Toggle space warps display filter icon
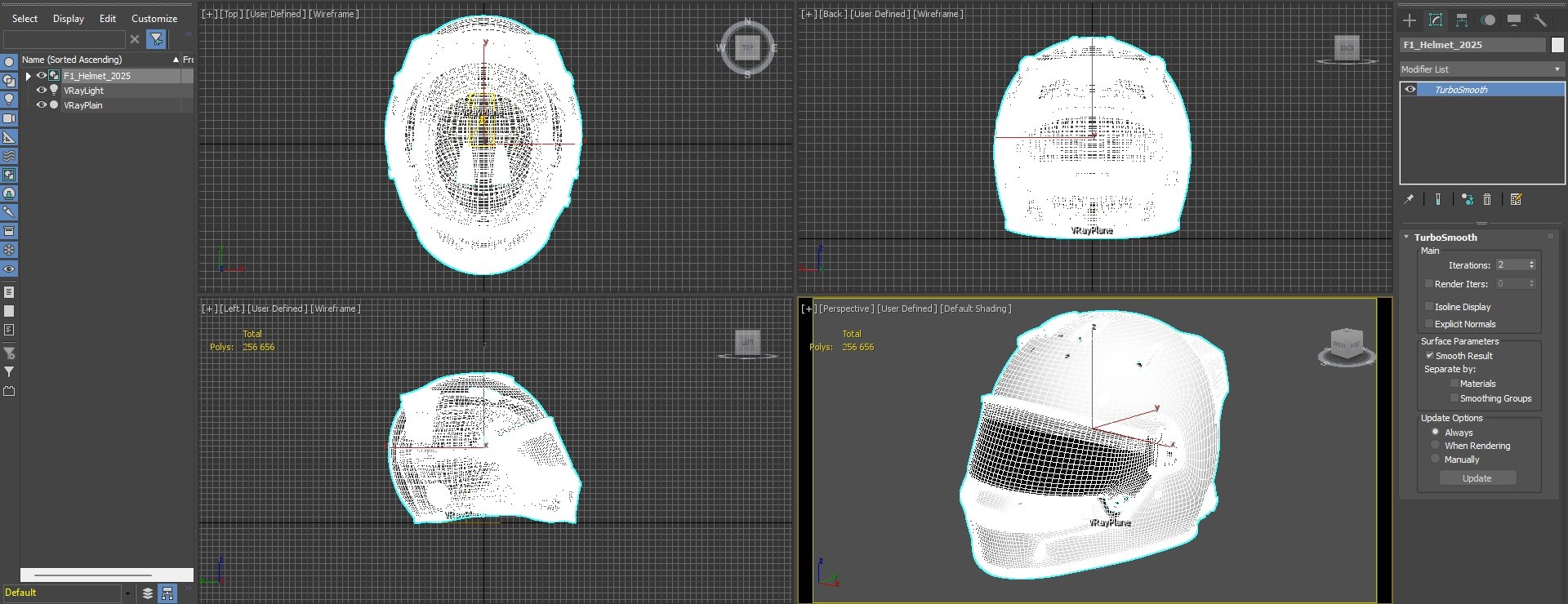1568x604 pixels. (x=9, y=156)
